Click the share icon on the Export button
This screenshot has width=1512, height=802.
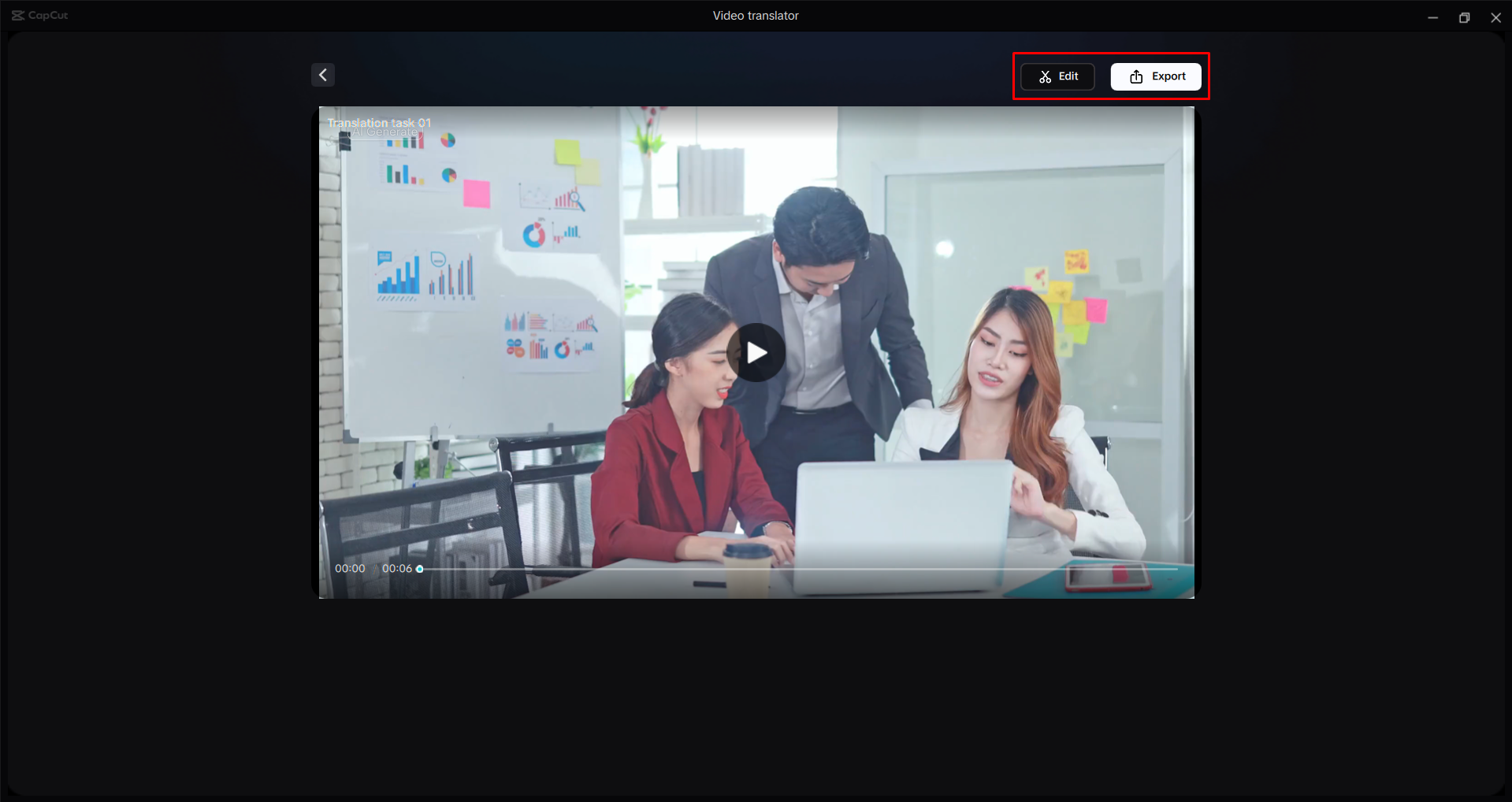(x=1135, y=76)
